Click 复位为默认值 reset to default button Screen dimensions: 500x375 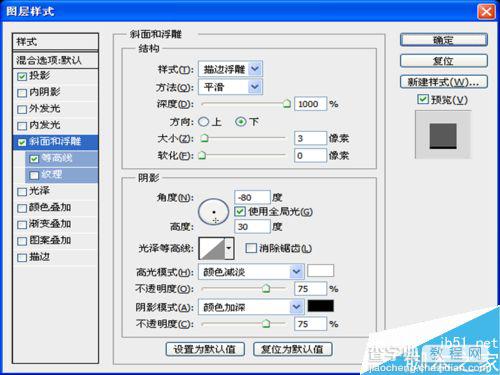pyautogui.click(x=292, y=349)
